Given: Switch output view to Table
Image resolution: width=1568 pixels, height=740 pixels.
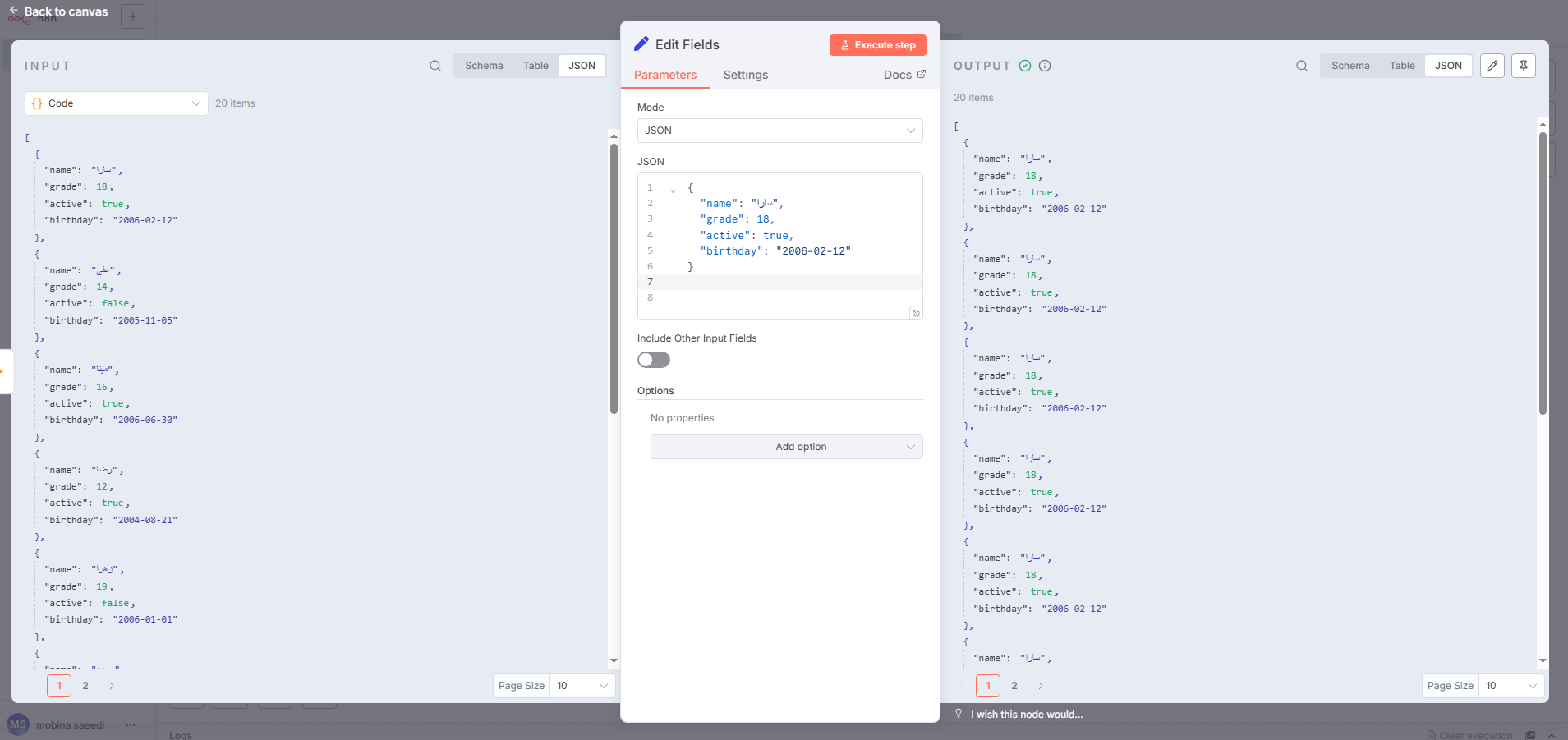Looking at the screenshot, I should coord(1402,66).
